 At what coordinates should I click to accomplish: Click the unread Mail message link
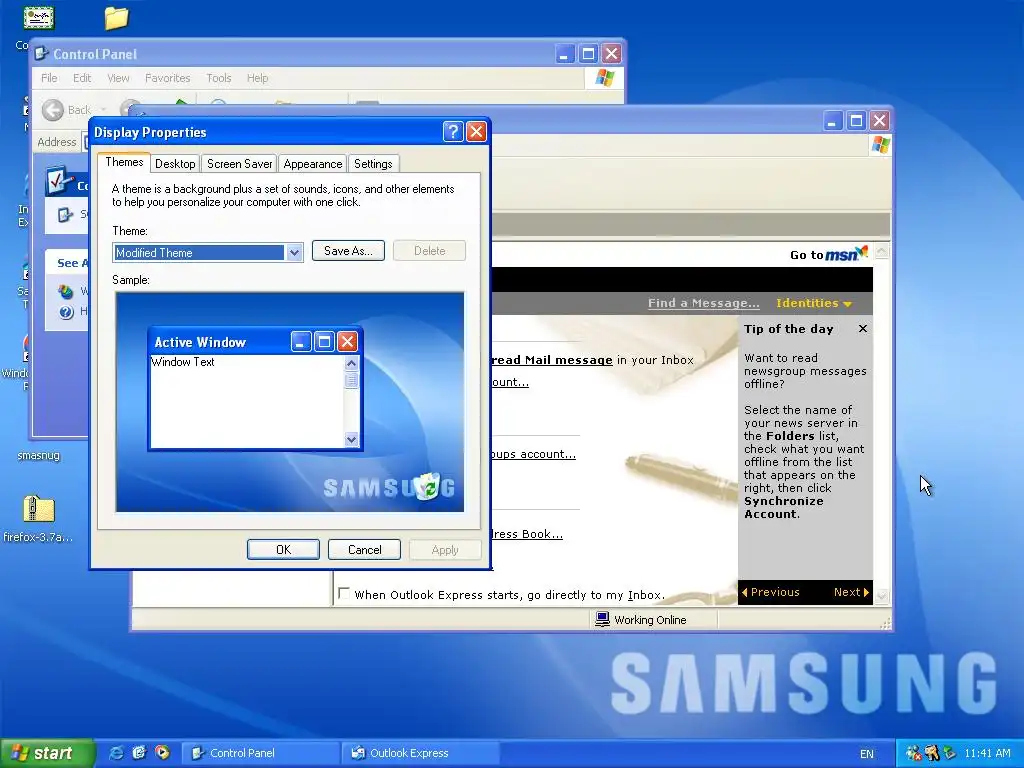pyautogui.click(x=552, y=360)
